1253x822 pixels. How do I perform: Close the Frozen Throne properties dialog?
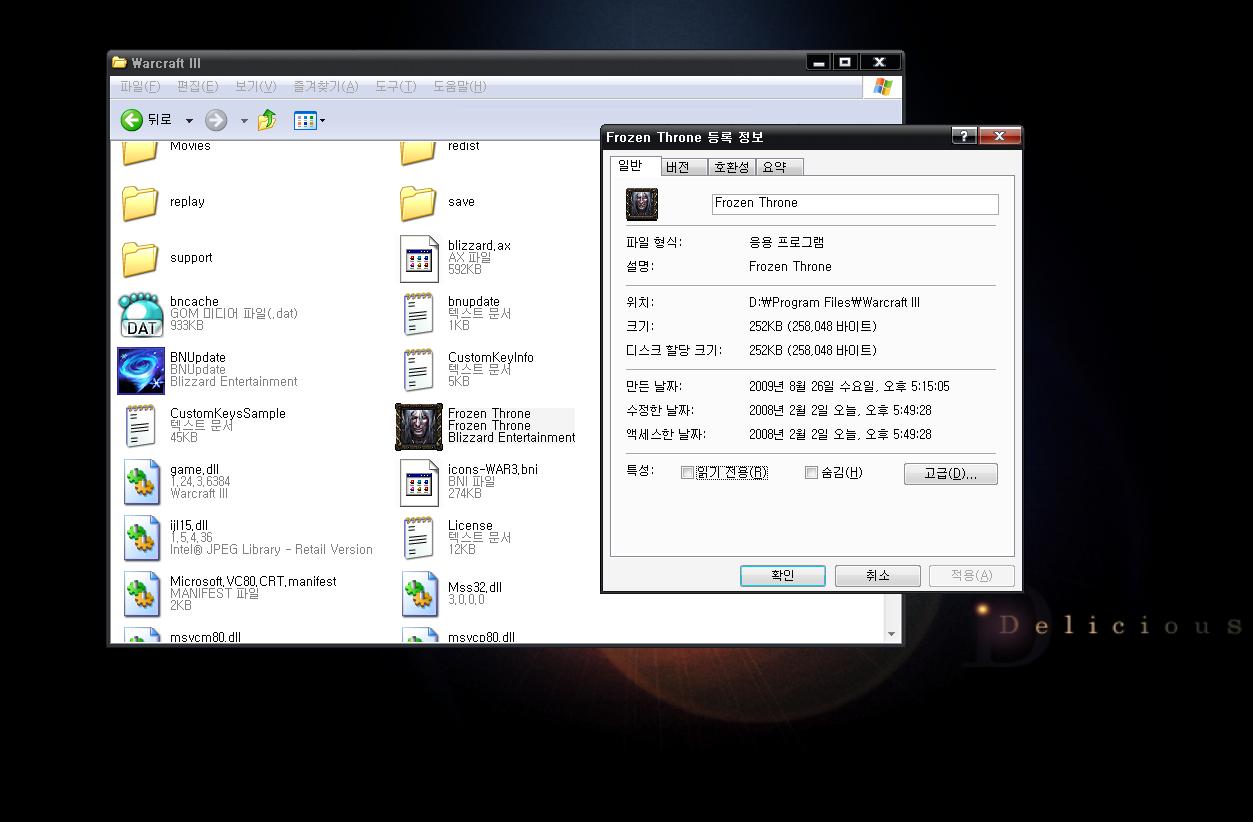coord(998,137)
